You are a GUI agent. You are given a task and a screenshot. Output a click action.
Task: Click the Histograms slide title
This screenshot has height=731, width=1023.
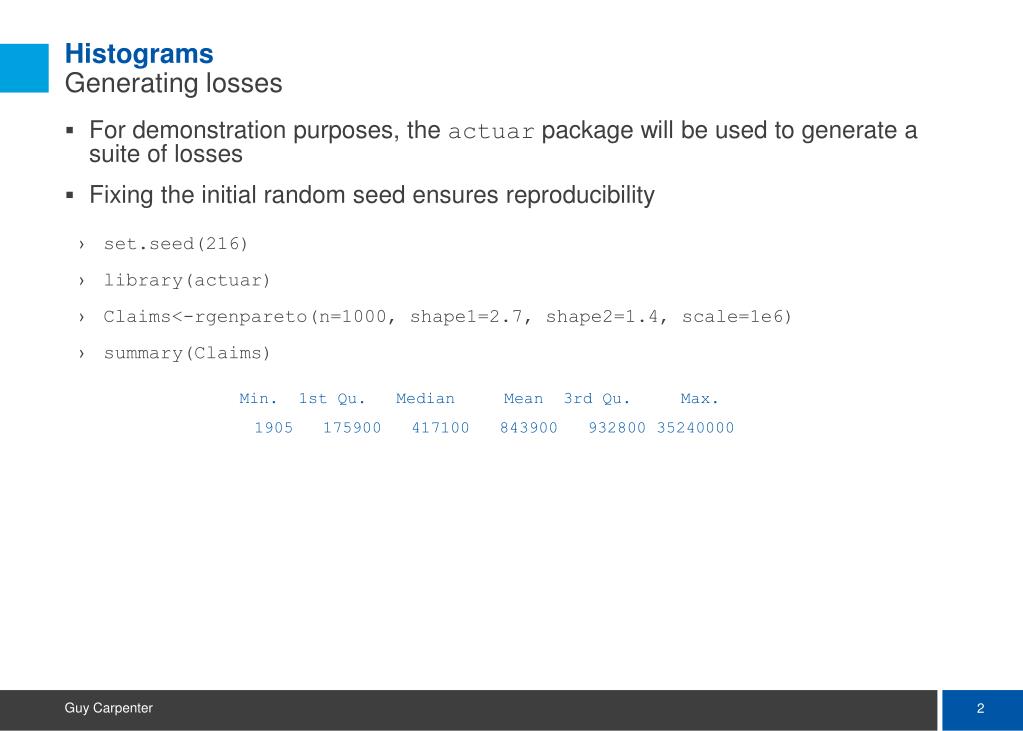[139, 54]
